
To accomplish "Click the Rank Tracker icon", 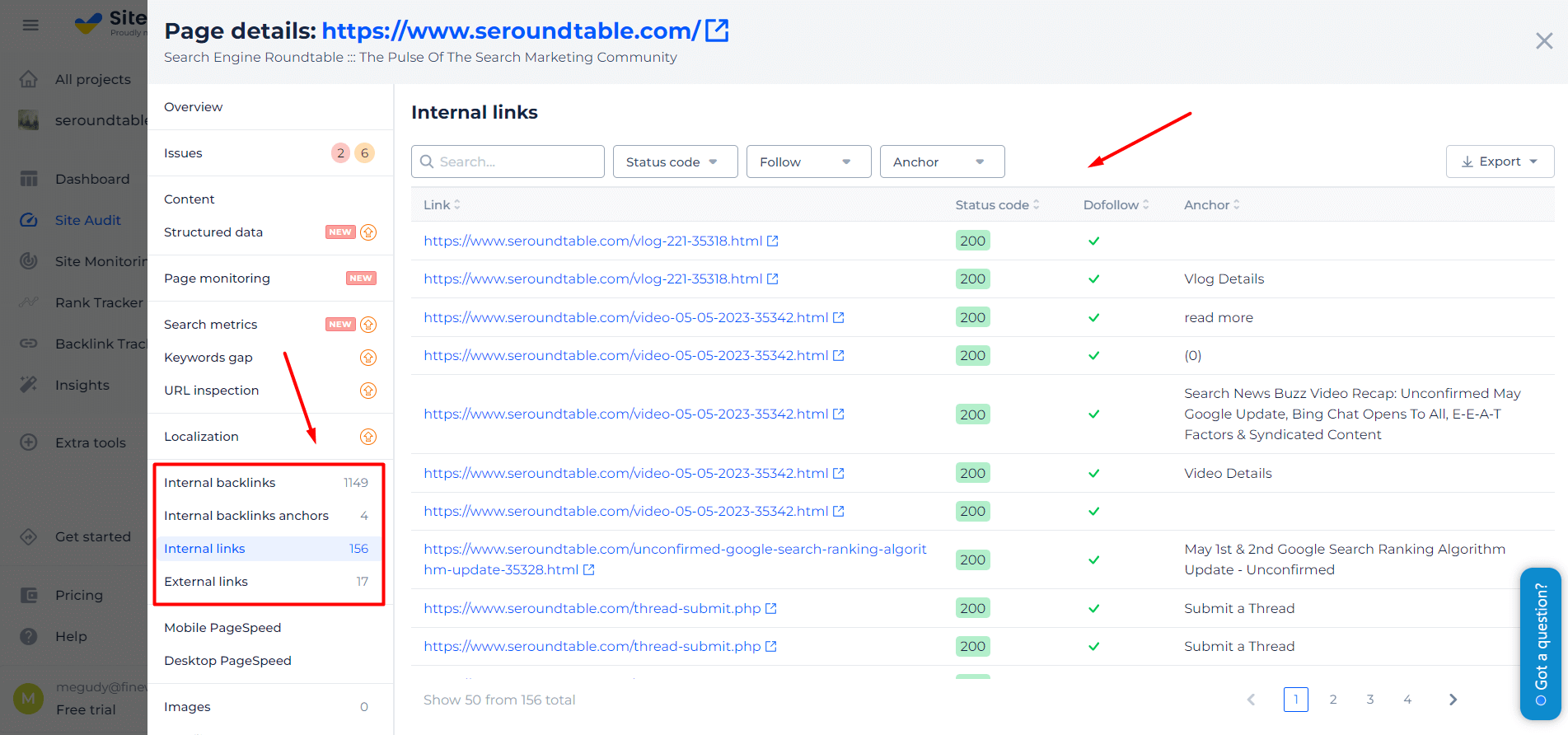I will [29, 302].
